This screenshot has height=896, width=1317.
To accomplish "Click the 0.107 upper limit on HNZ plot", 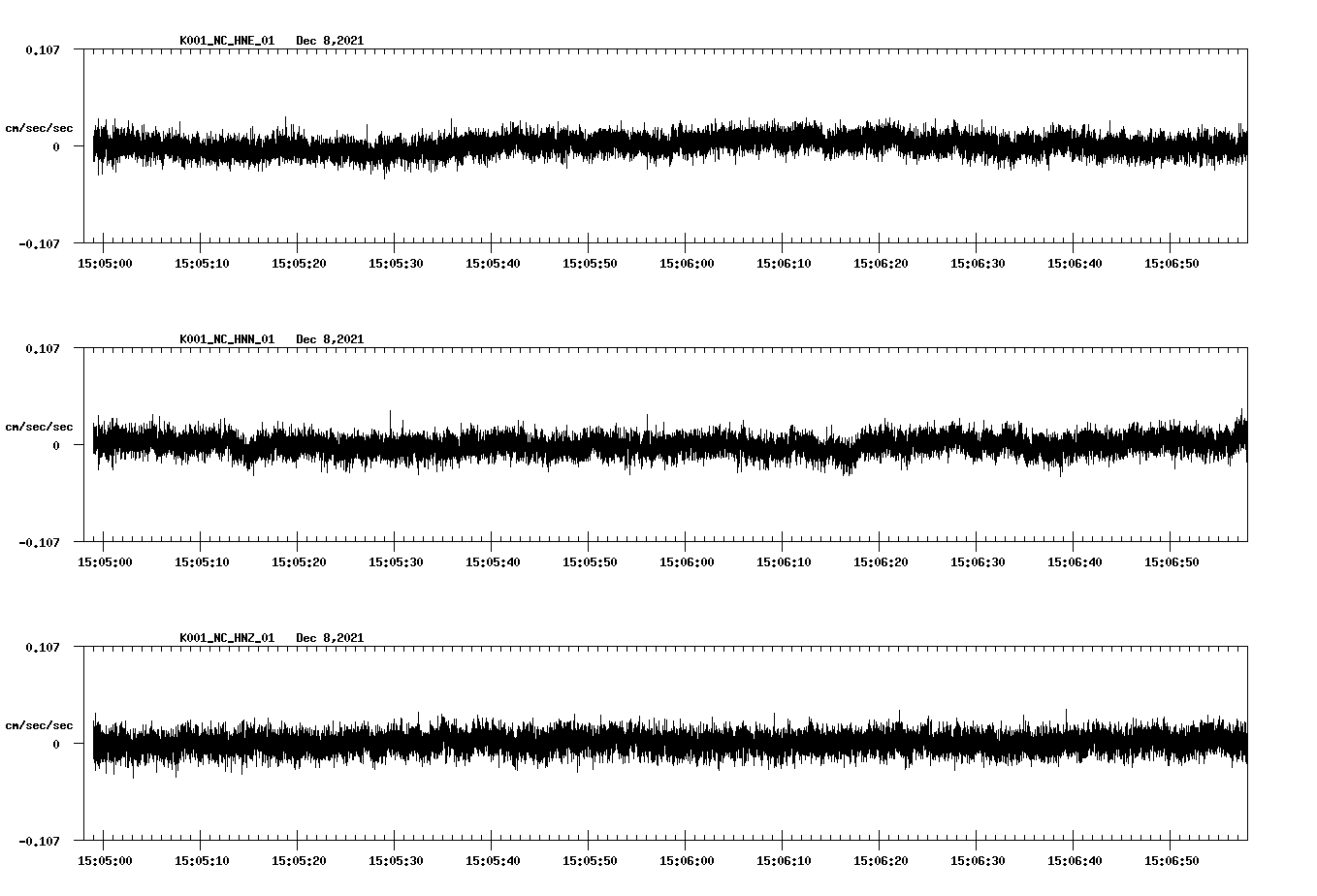I will (43, 648).
